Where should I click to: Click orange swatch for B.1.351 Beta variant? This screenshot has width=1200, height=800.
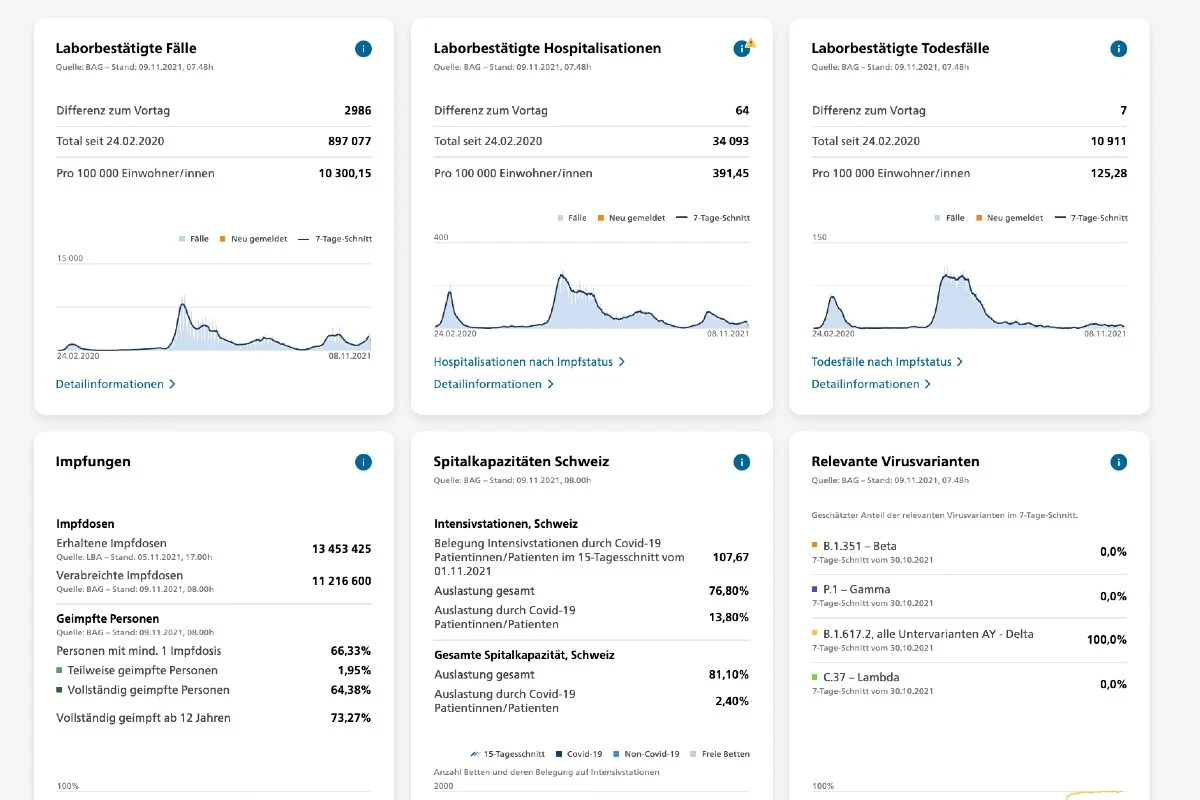815,546
